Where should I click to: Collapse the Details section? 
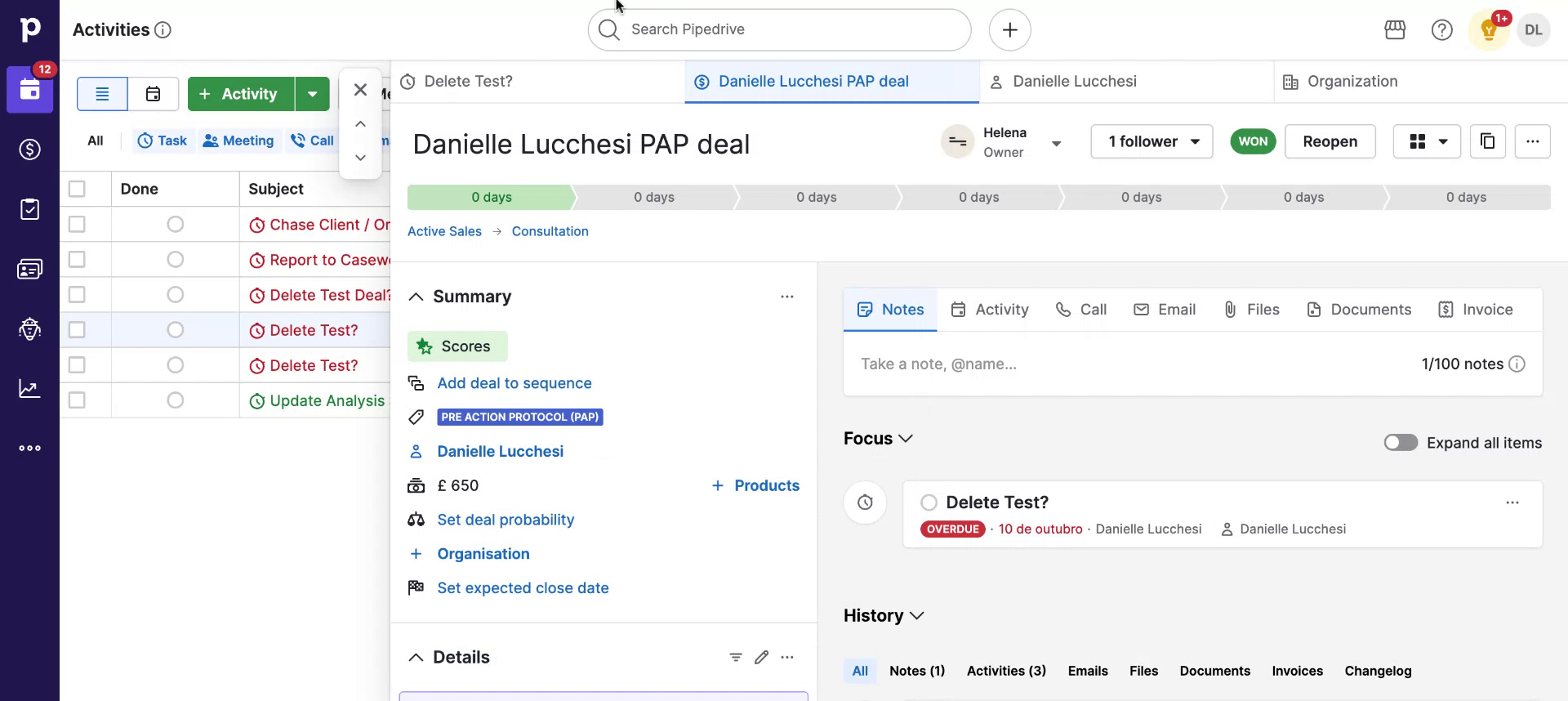(416, 657)
